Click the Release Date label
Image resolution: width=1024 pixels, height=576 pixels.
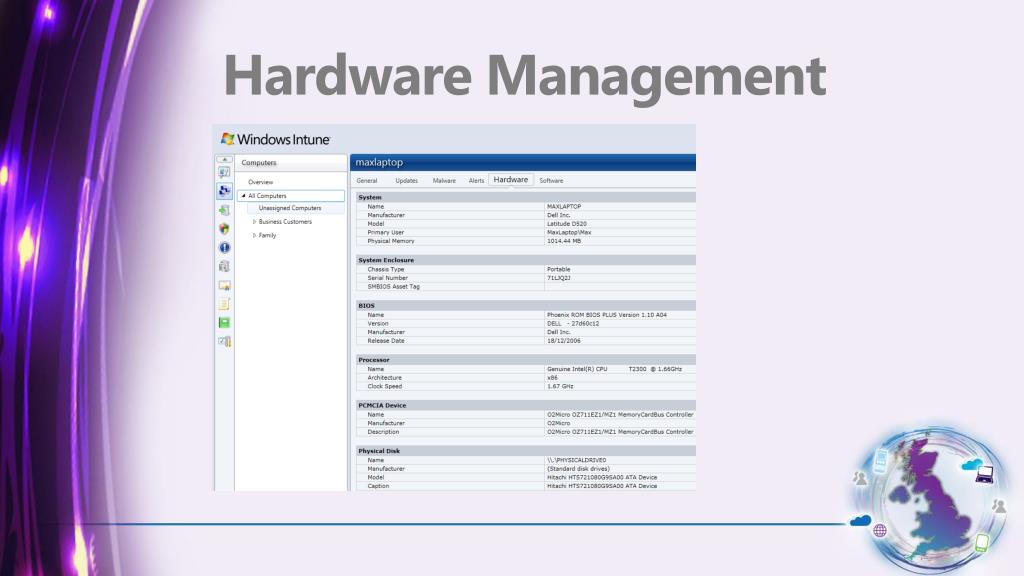[385, 341]
